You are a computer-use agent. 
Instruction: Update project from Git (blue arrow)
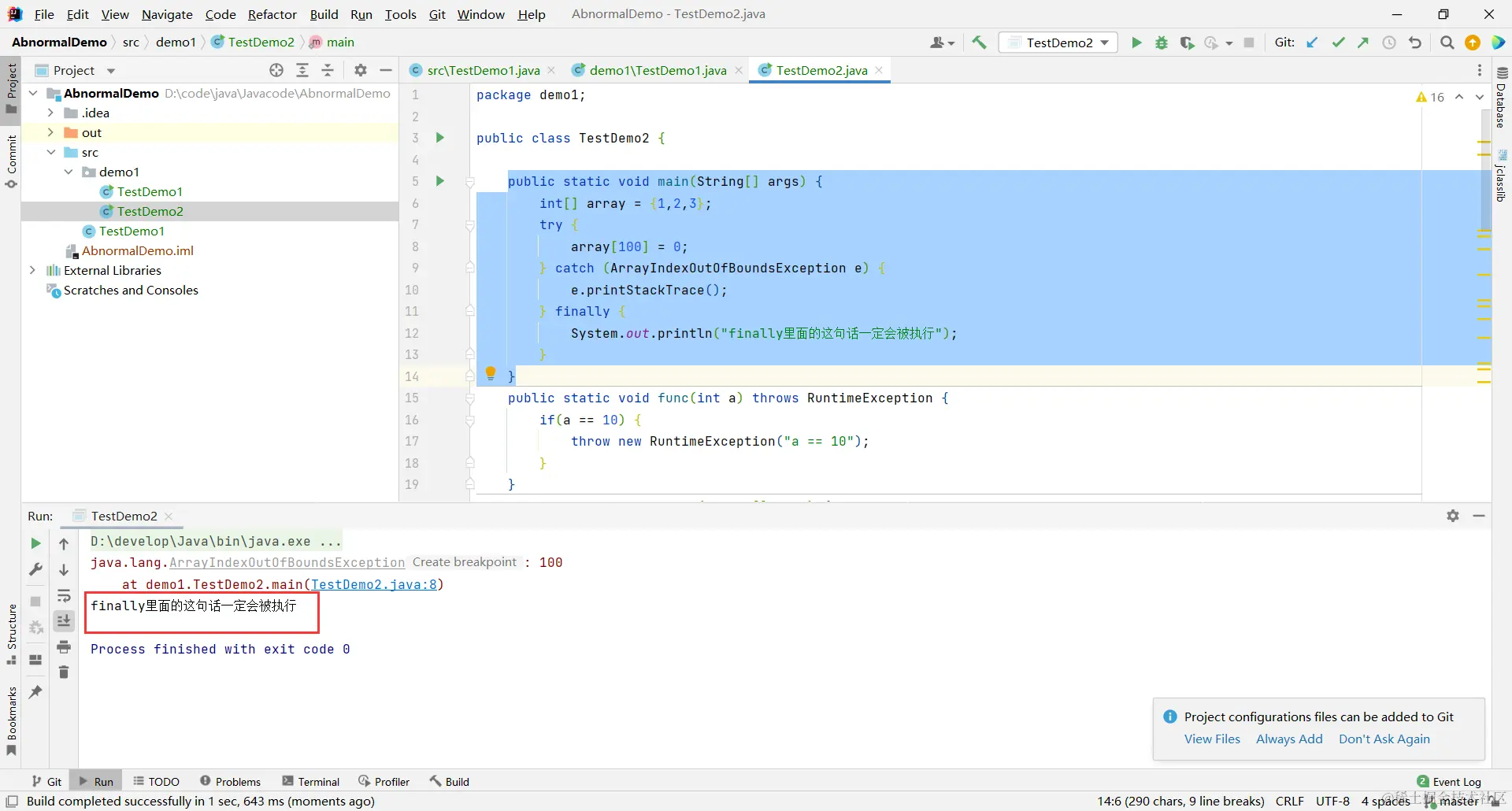[1312, 43]
